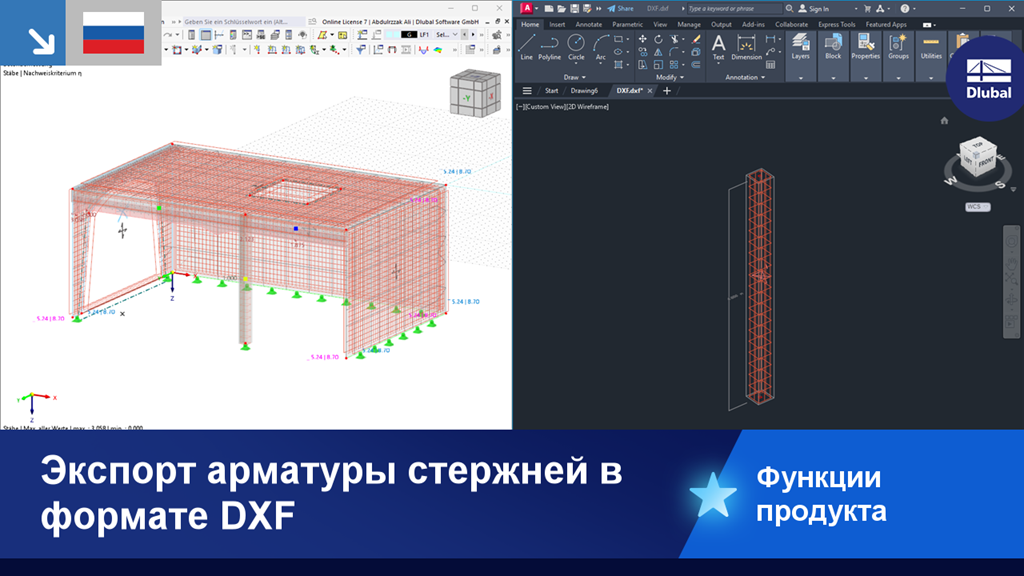
Task: Click the Mirror tool in Modify panel
Action: click(658, 52)
